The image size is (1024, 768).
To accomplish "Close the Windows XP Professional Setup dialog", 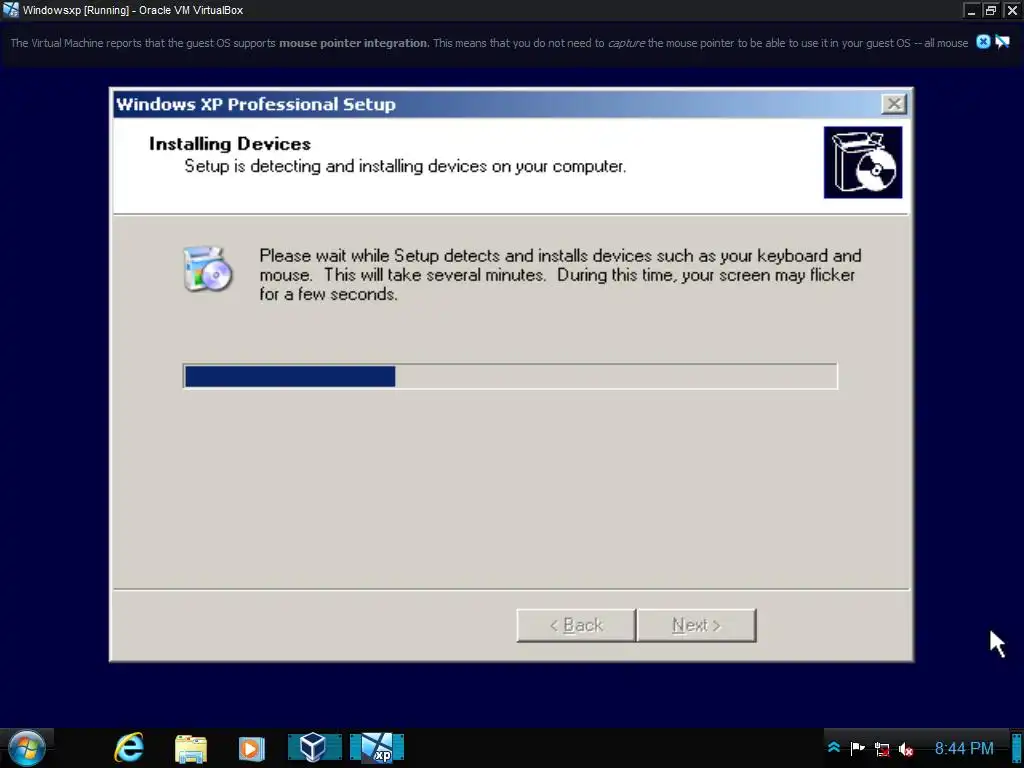I will (893, 104).
